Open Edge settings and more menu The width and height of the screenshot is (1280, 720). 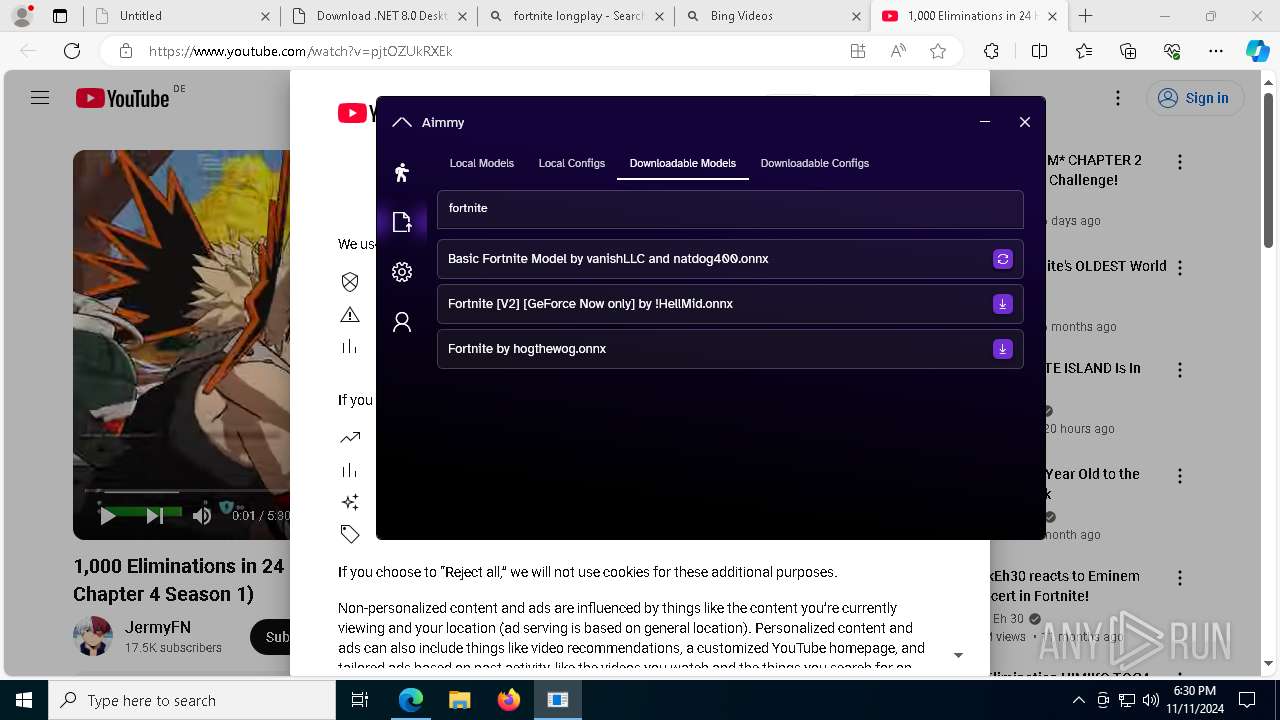1216,51
